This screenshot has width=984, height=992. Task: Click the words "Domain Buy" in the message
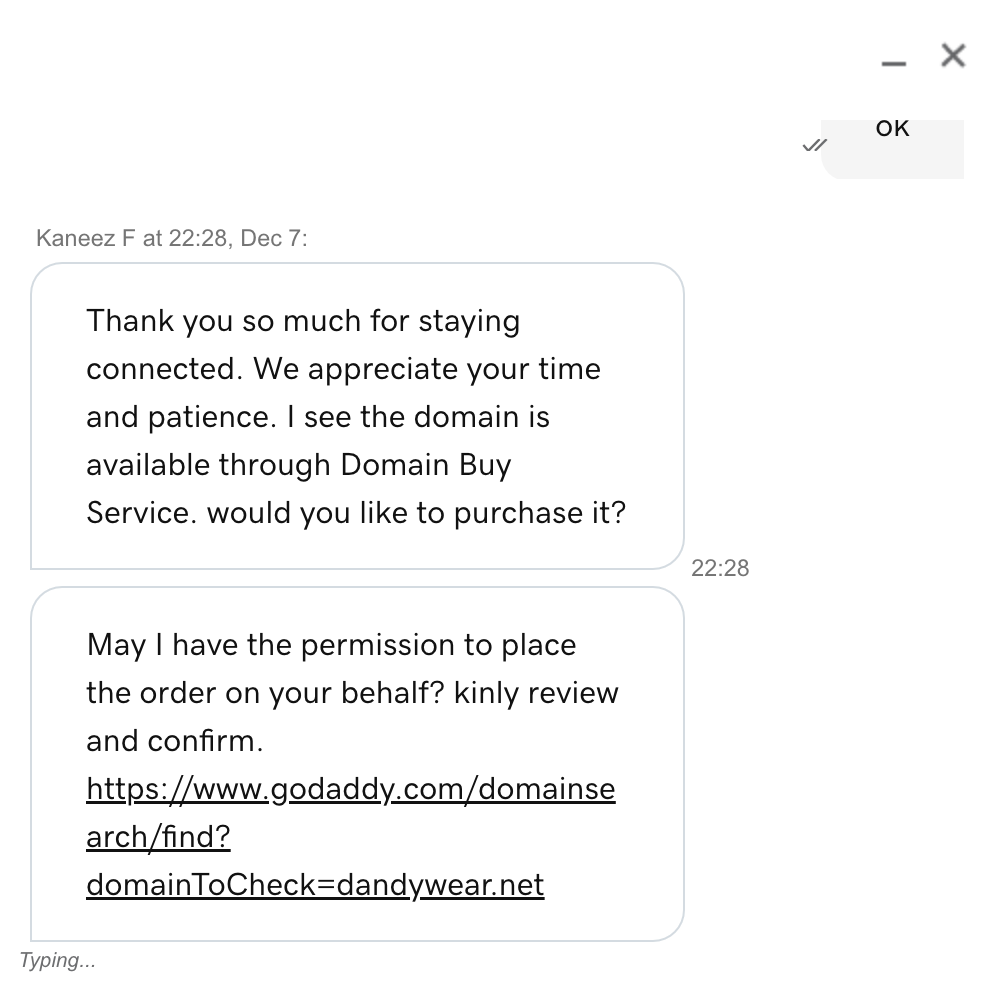click(x=426, y=465)
